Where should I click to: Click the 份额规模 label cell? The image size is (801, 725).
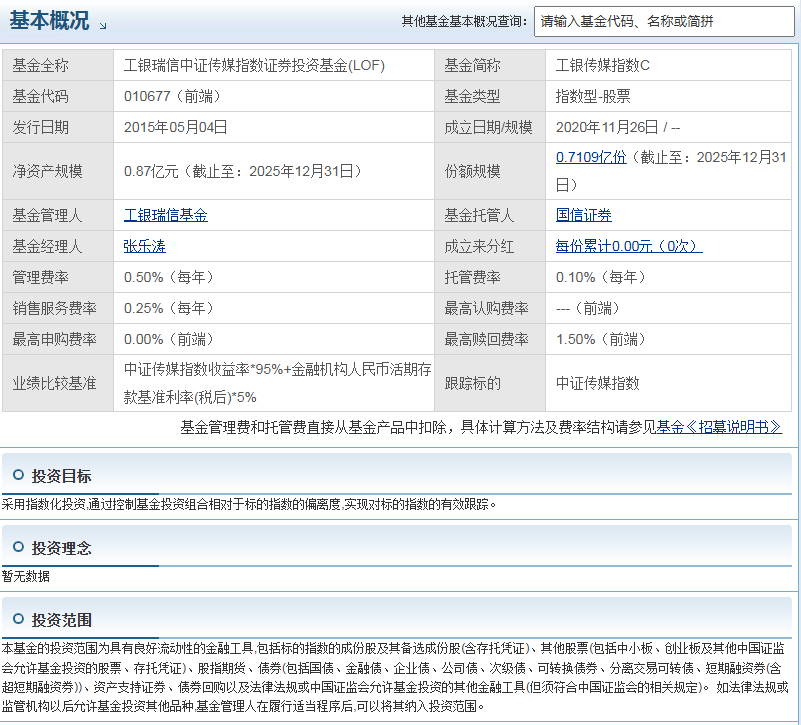click(490, 171)
